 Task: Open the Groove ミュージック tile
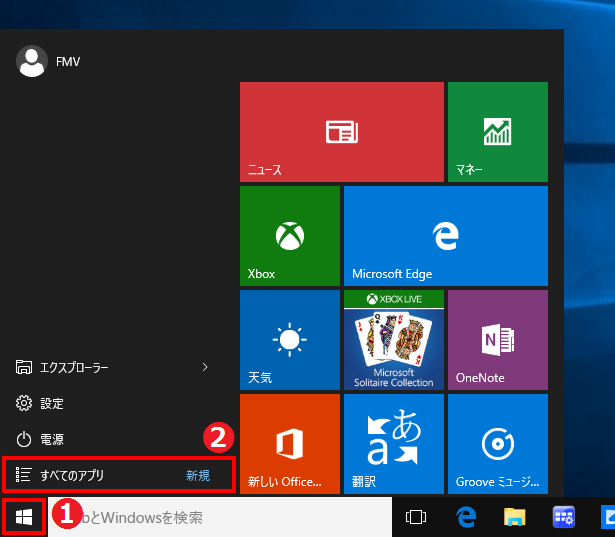pos(498,444)
